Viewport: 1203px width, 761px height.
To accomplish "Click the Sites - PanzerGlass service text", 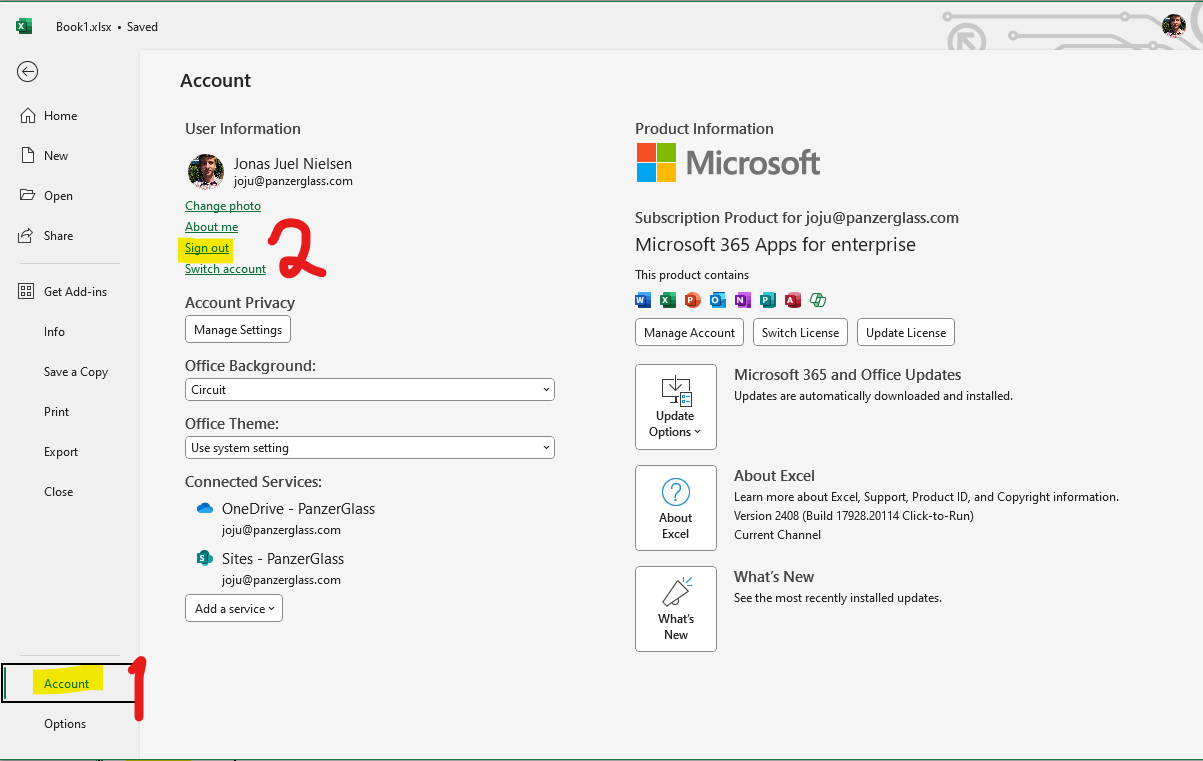I will click(x=283, y=559).
